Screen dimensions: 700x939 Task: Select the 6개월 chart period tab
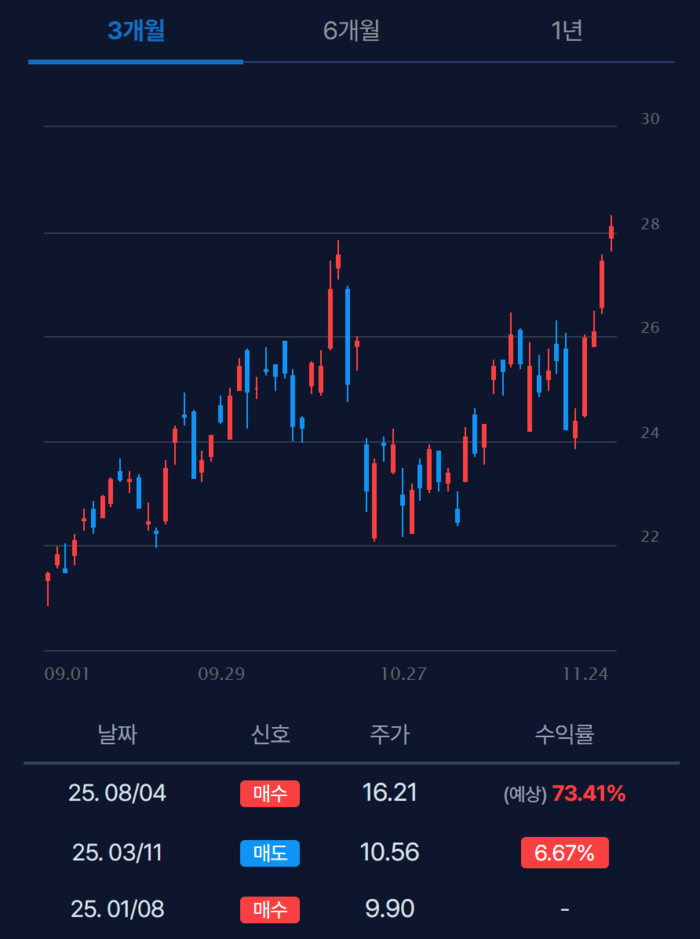352,31
